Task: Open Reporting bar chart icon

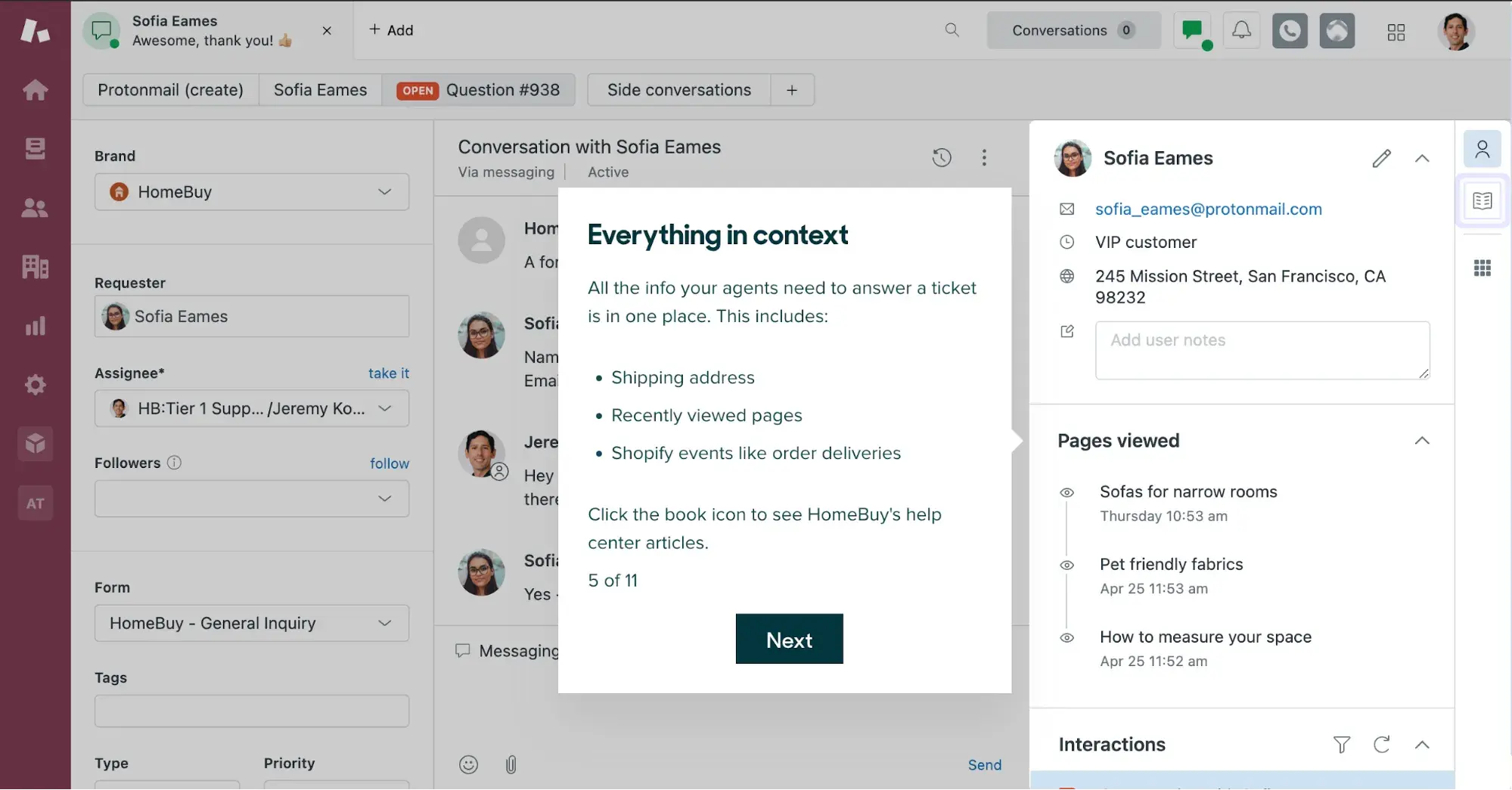Action: coord(35,326)
